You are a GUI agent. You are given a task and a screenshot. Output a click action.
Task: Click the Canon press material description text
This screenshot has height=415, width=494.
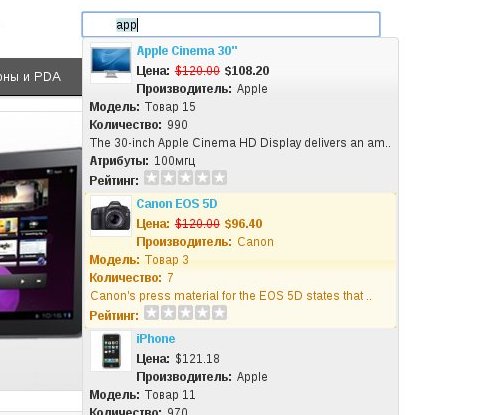[231, 296]
